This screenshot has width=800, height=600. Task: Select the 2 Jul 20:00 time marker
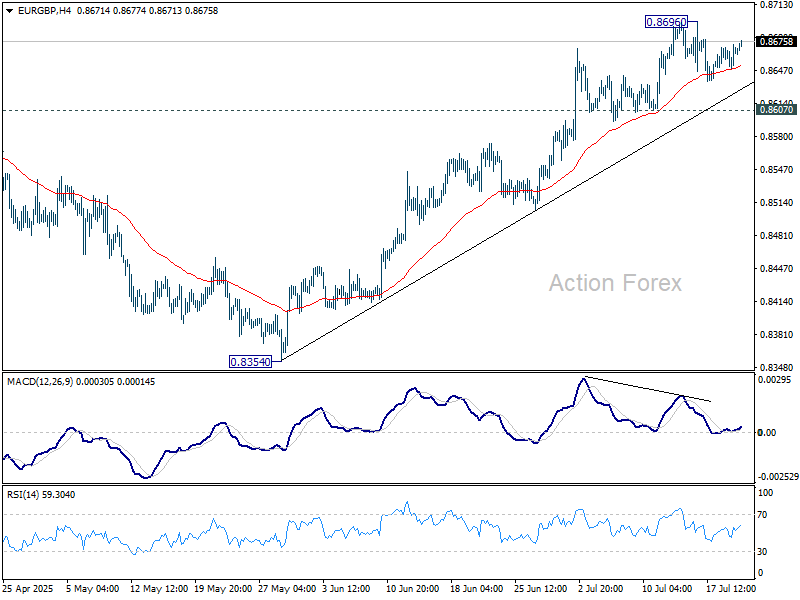coord(601,588)
